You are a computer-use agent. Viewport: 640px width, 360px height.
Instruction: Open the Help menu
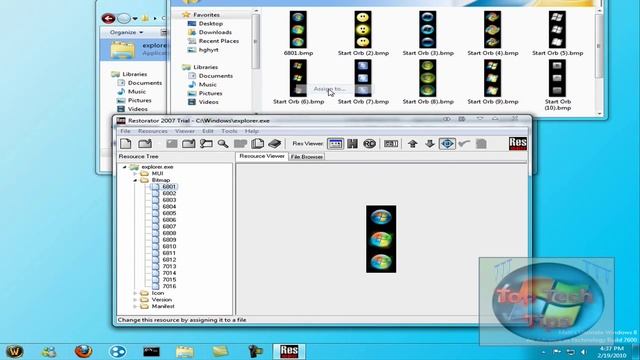pyautogui.click(x=251, y=131)
